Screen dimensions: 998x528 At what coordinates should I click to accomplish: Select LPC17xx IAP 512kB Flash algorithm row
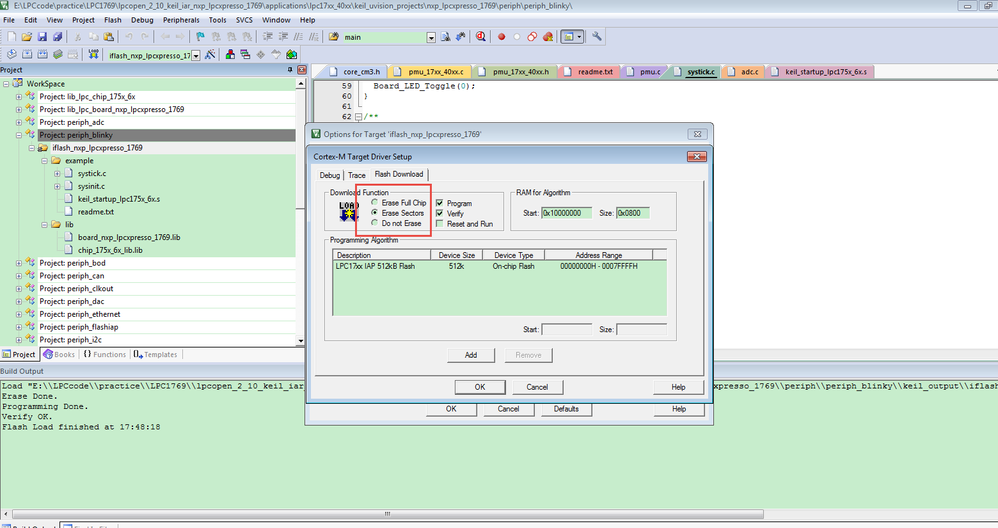pyautogui.click(x=500, y=267)
